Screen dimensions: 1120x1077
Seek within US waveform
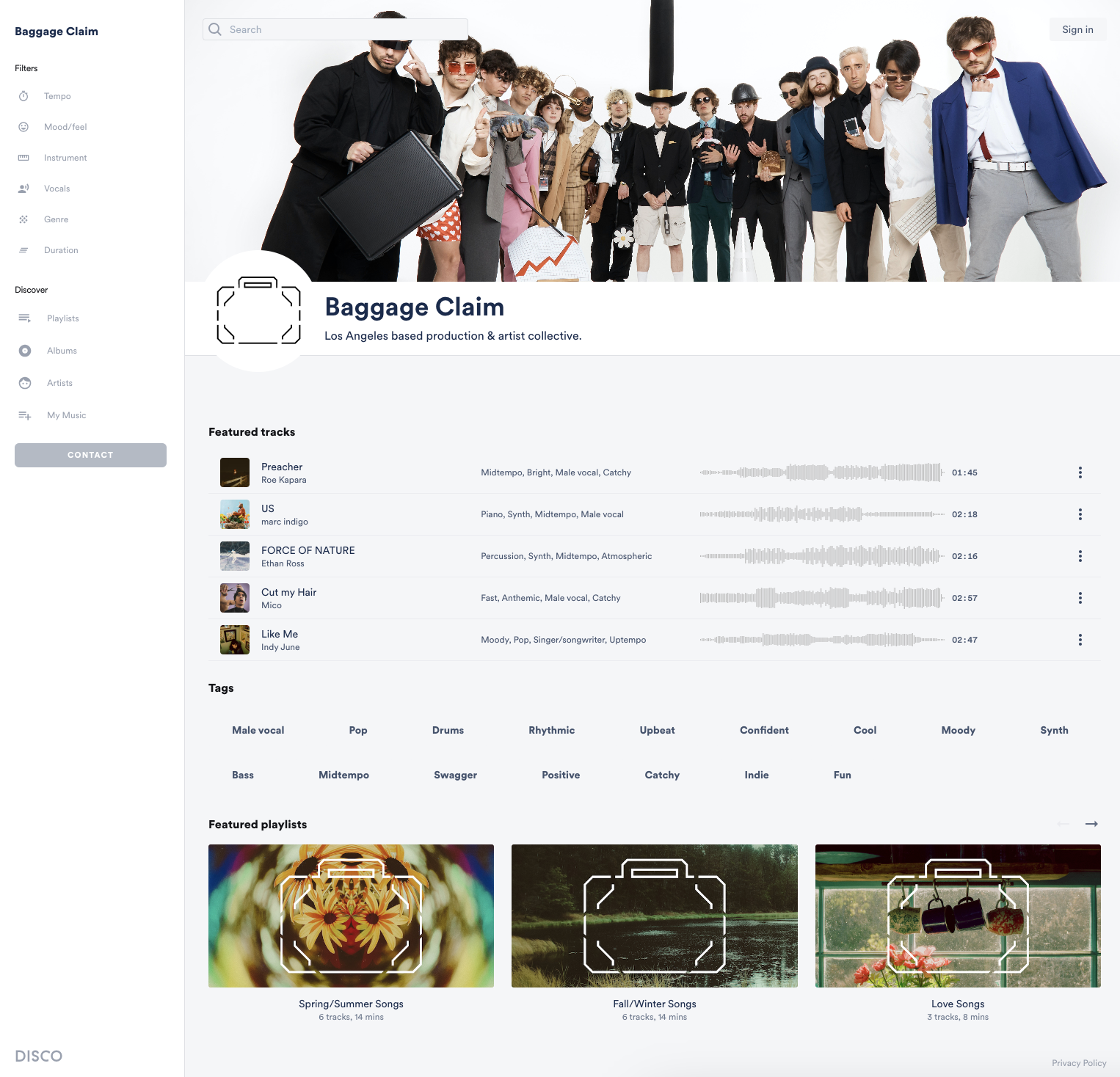point(822,514)
